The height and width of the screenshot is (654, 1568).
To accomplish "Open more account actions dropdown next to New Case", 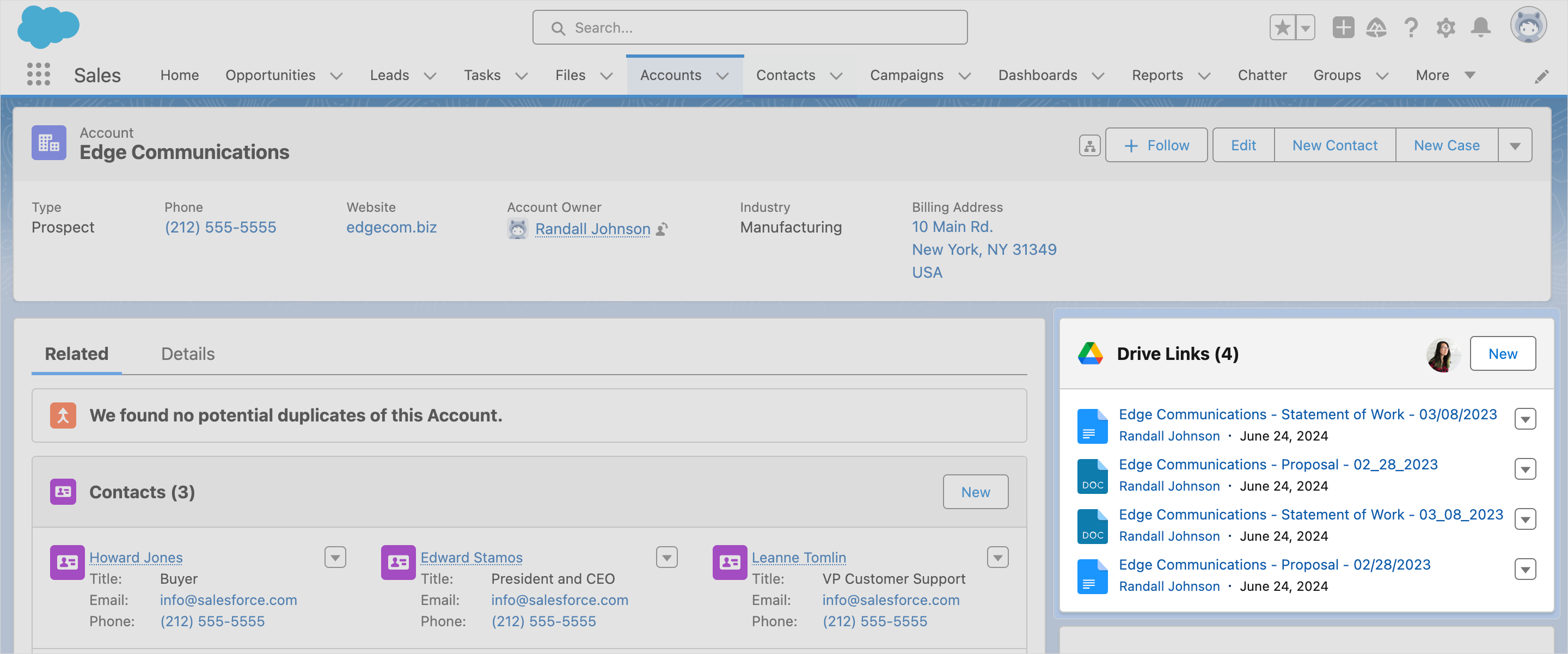I will point(1515,145).
